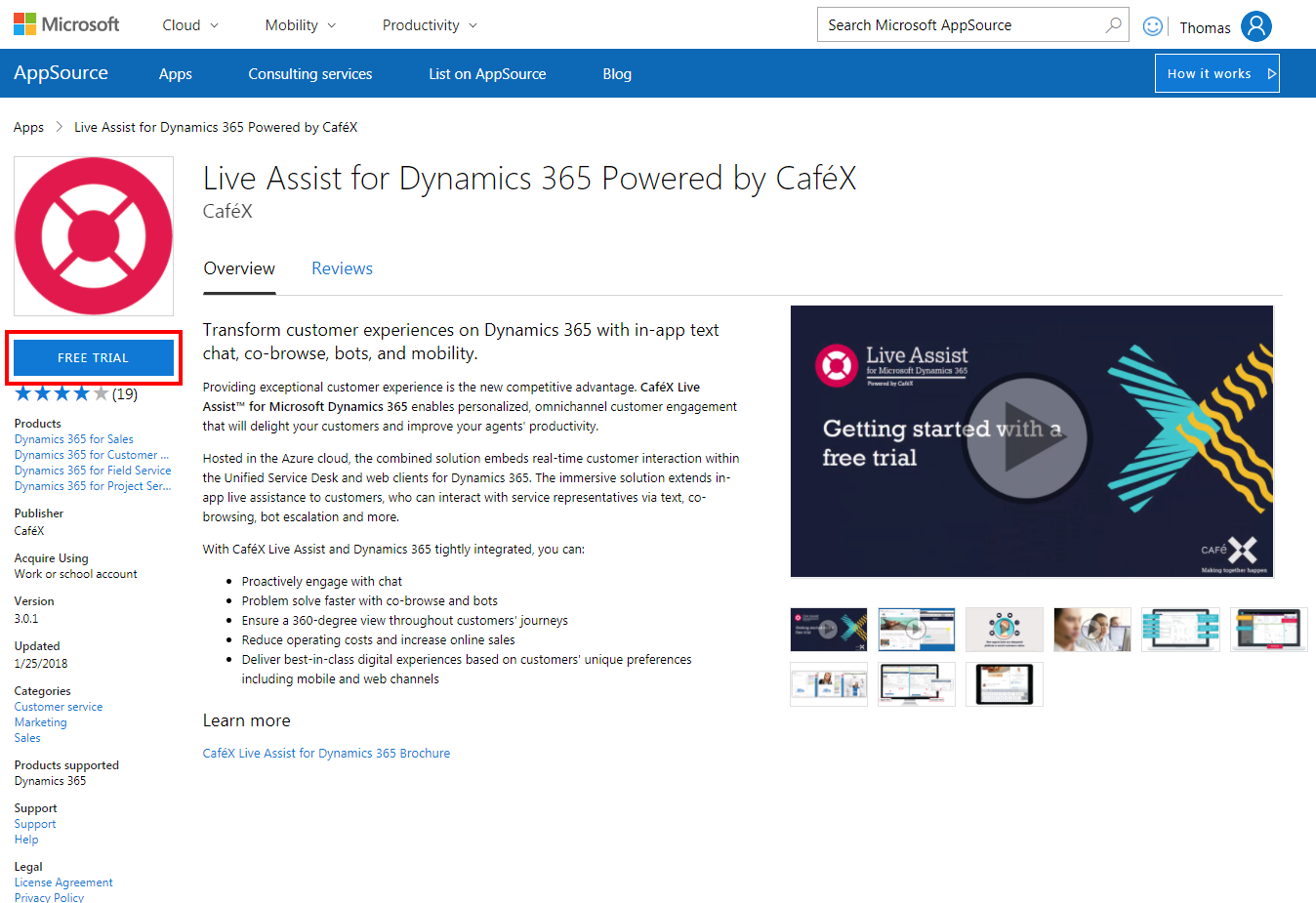Screen dimensions: 1316x903
Task: Click the How it works button
Action: (x=1217, y=73)
